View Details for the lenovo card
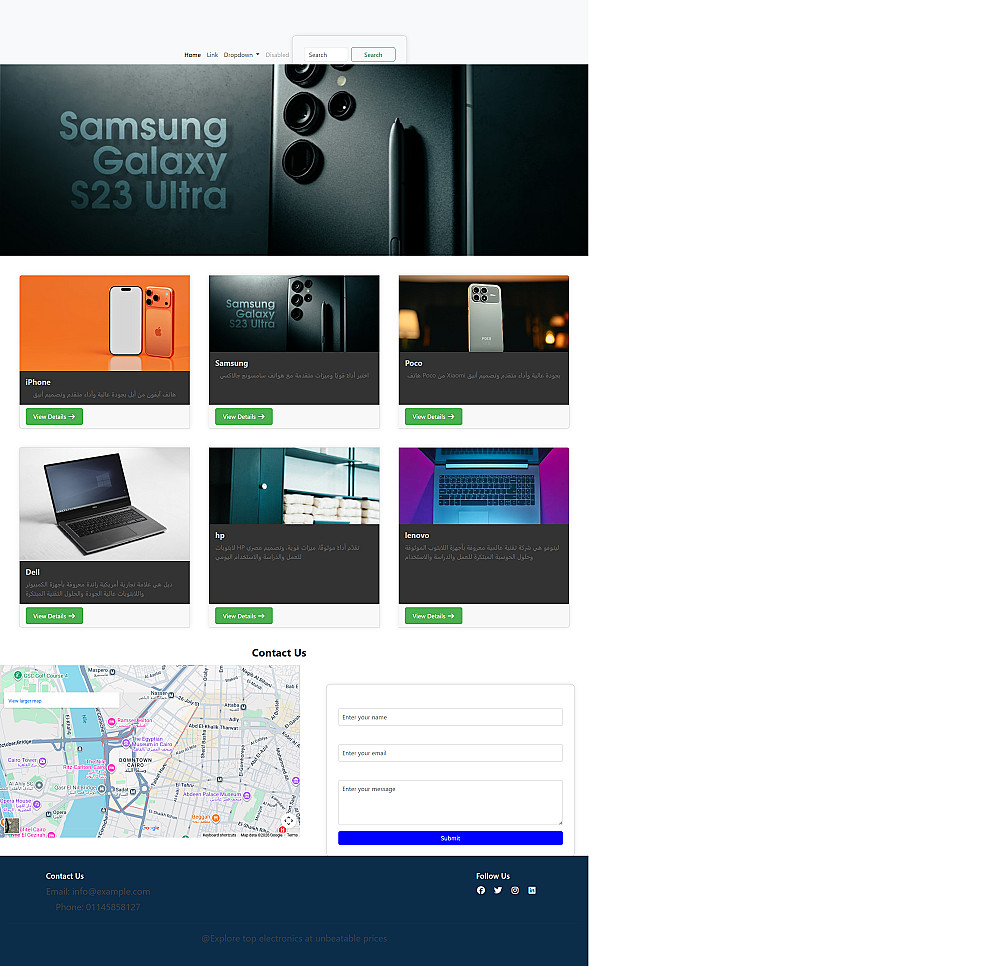The width and height of the screenshot is (1000, 966). point(434,616)
